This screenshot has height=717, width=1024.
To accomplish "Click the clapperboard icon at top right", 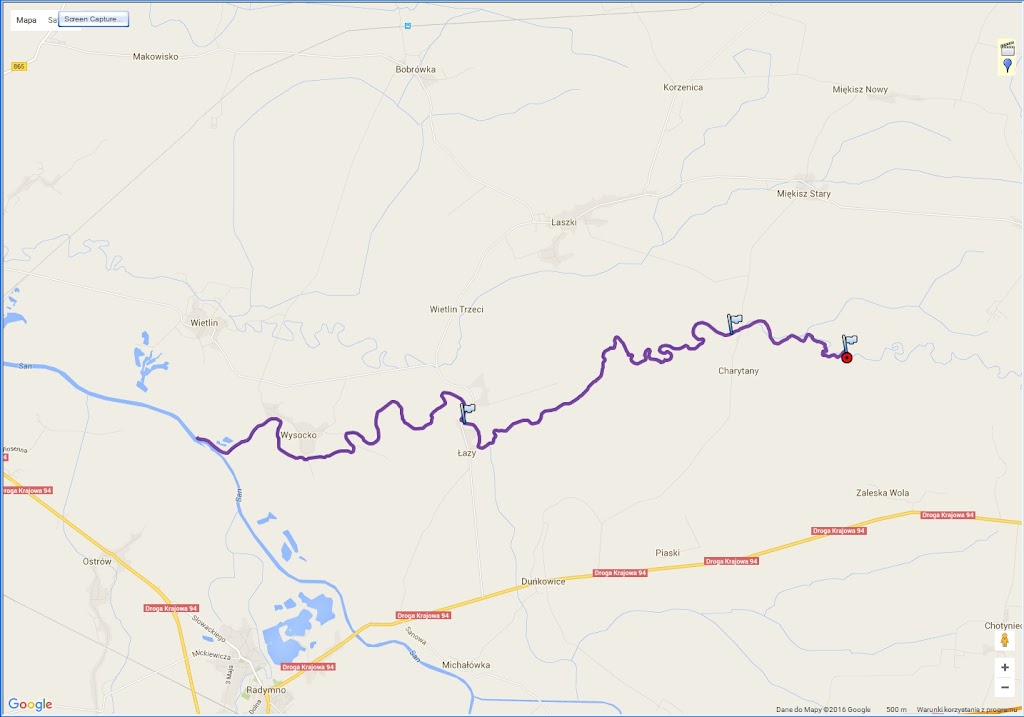I will pos(1007,48).
